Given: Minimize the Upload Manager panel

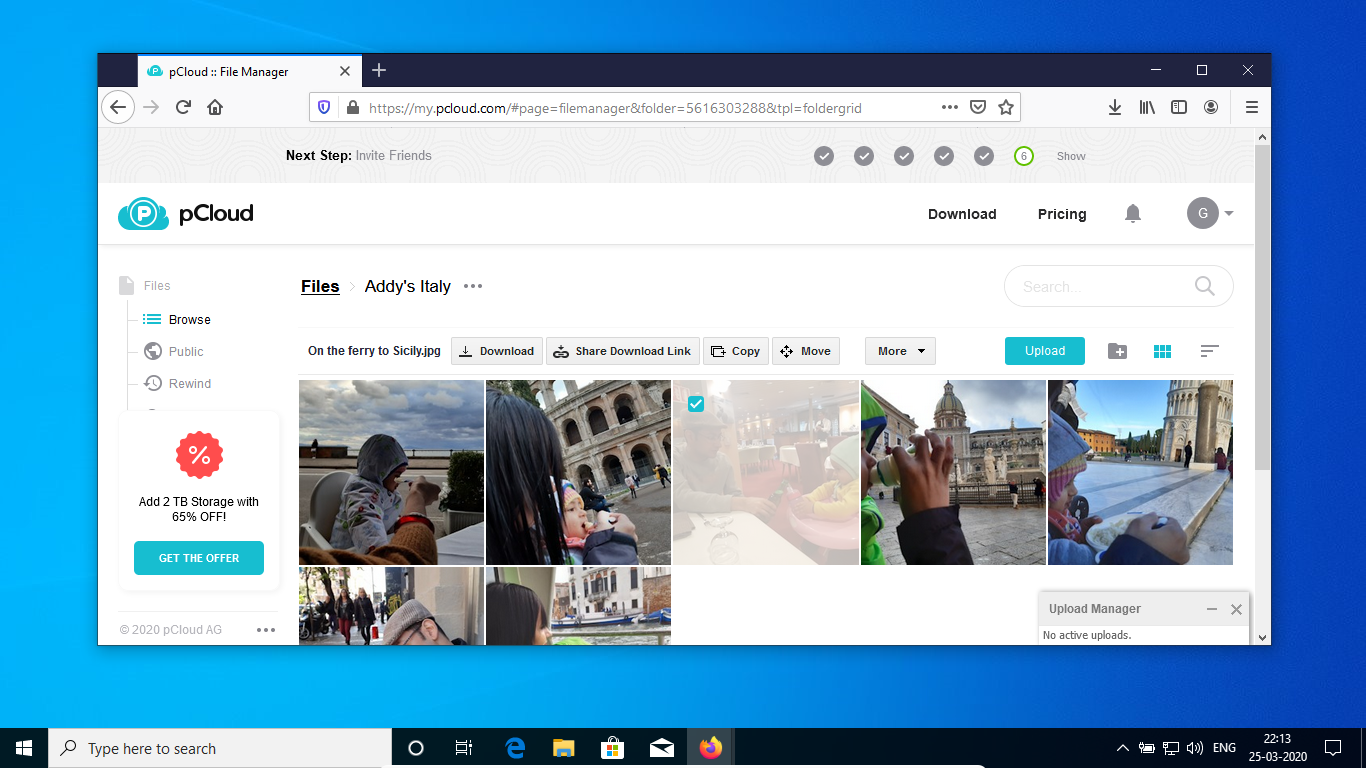Looking at the screenshot, I should point(1211,609).
